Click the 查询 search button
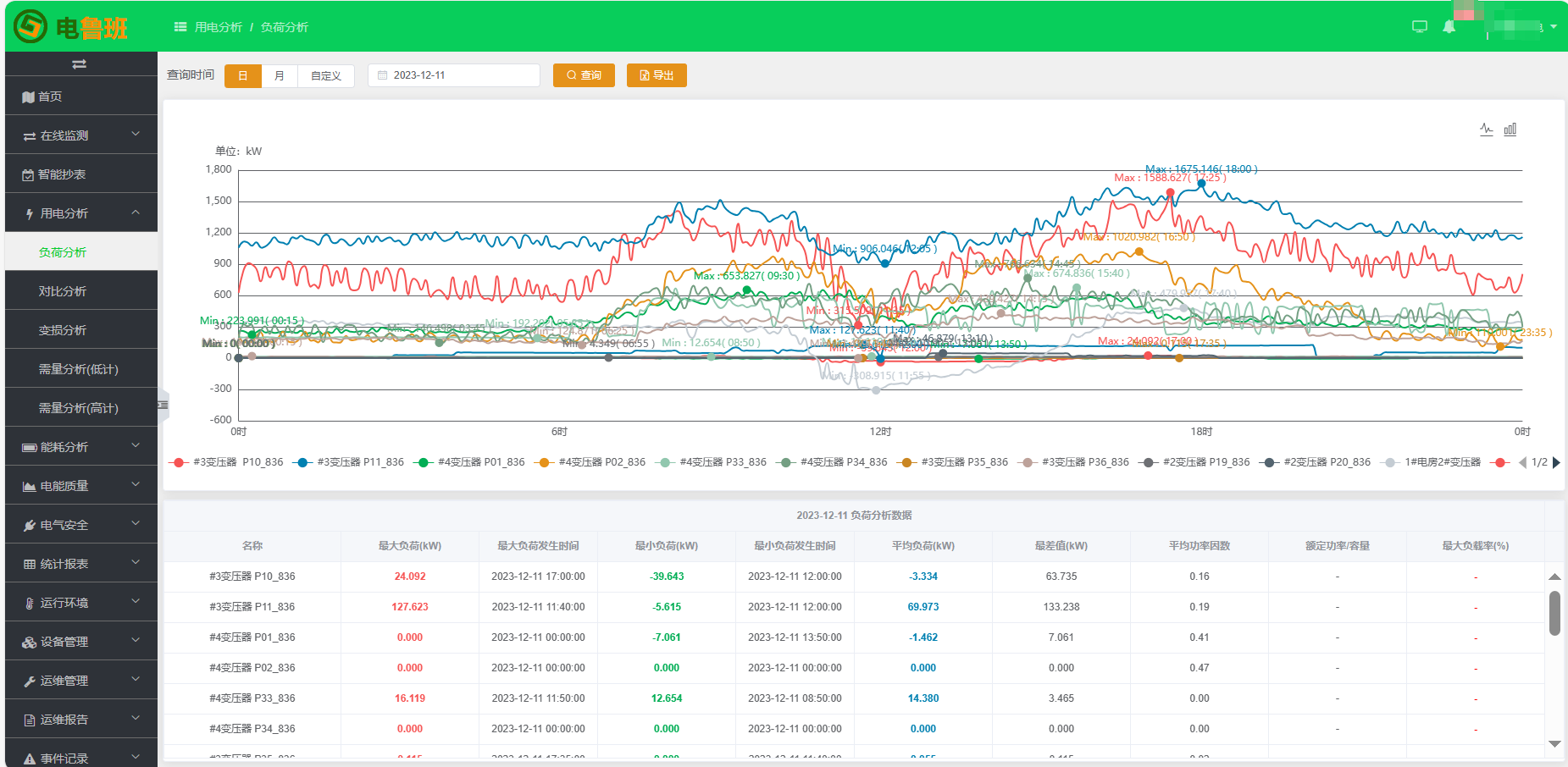Image resolution: width=1568 pixels, height=767 pixels. pos(584,75)
